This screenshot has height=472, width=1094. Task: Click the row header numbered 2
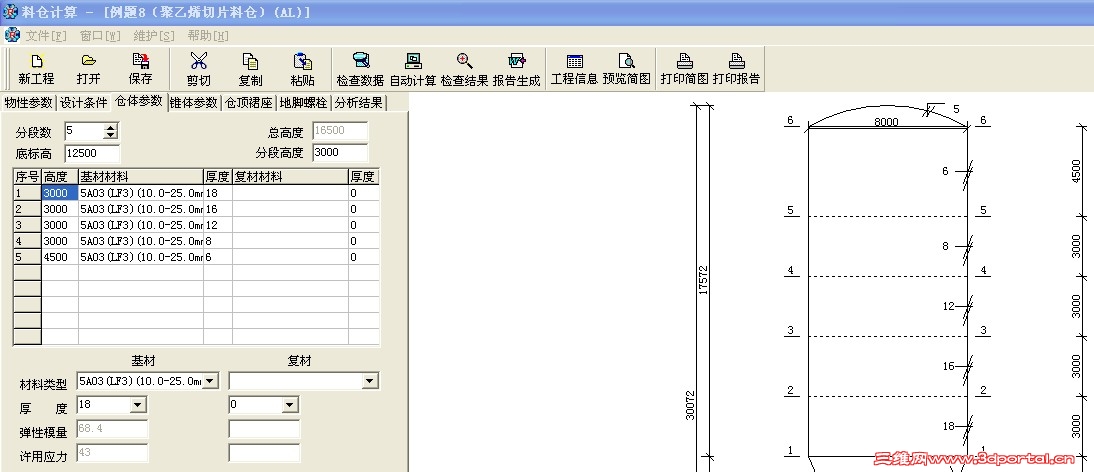coord(27,209)
